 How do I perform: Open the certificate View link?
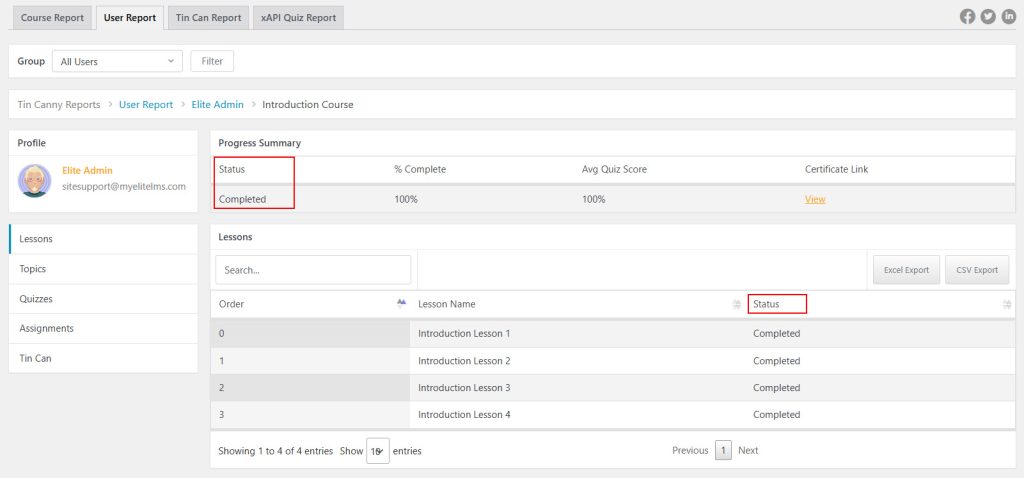(x=815, y=199)
